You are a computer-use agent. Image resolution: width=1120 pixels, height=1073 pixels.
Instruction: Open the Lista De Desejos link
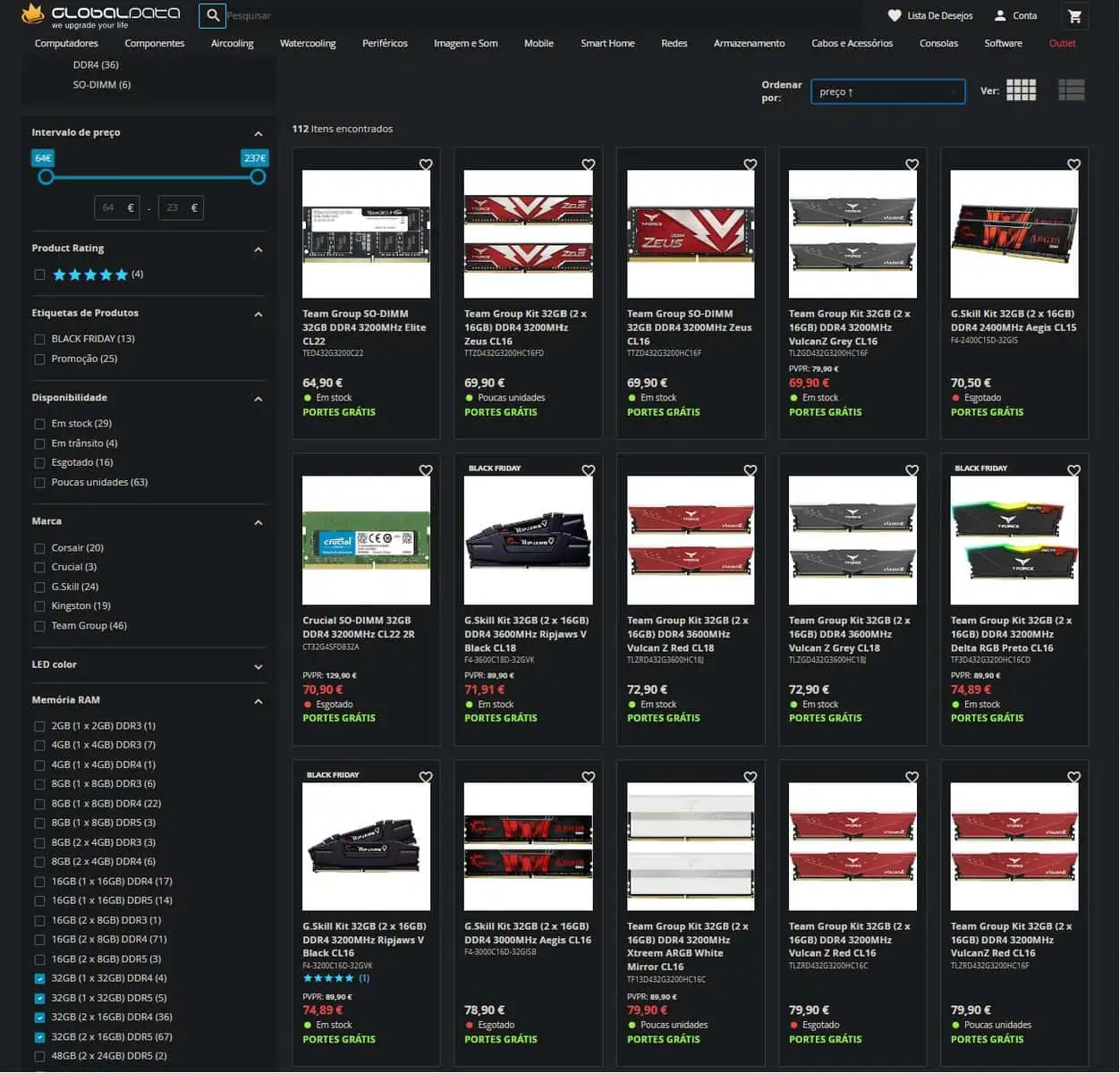click(x=939, y=16)
